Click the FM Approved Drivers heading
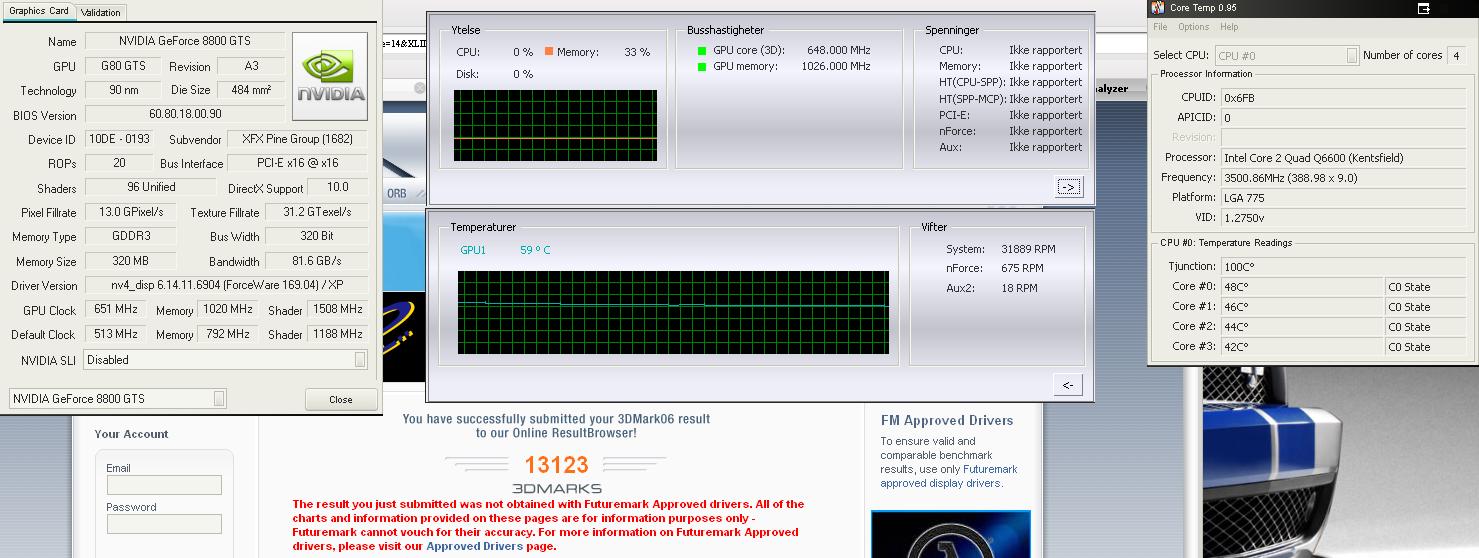Screen dimensions: 1479x558 click(x=947, y=420)
